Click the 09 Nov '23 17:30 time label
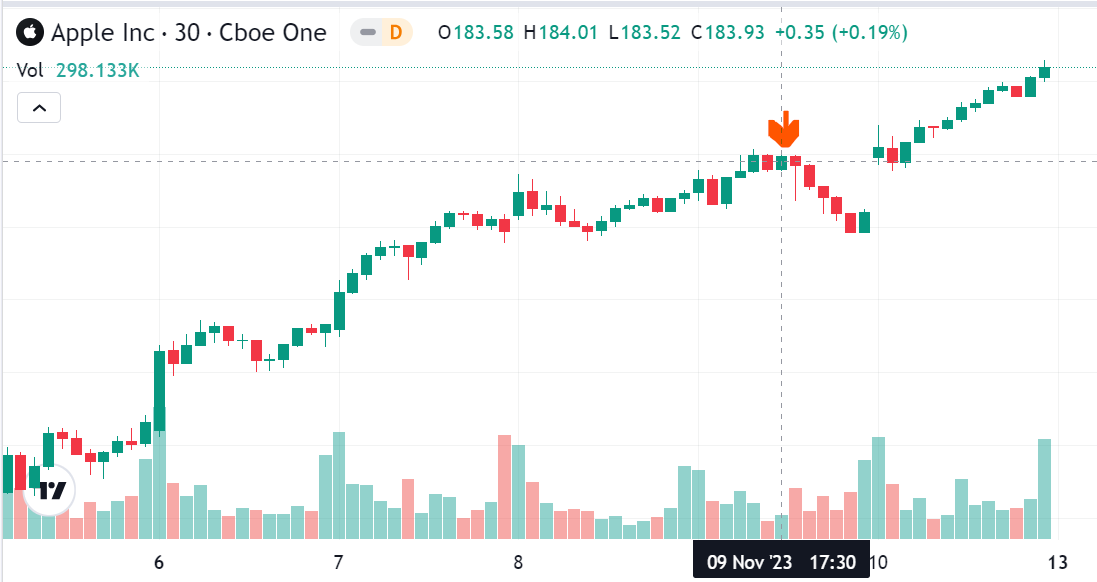 (781, 562)
